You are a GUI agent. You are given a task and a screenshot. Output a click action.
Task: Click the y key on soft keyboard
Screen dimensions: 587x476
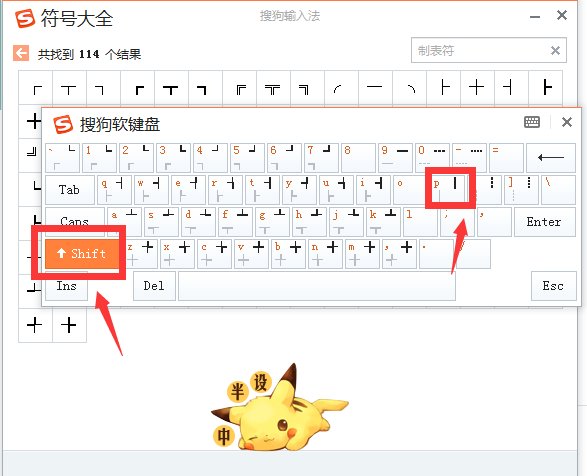(x=299, y=190)
